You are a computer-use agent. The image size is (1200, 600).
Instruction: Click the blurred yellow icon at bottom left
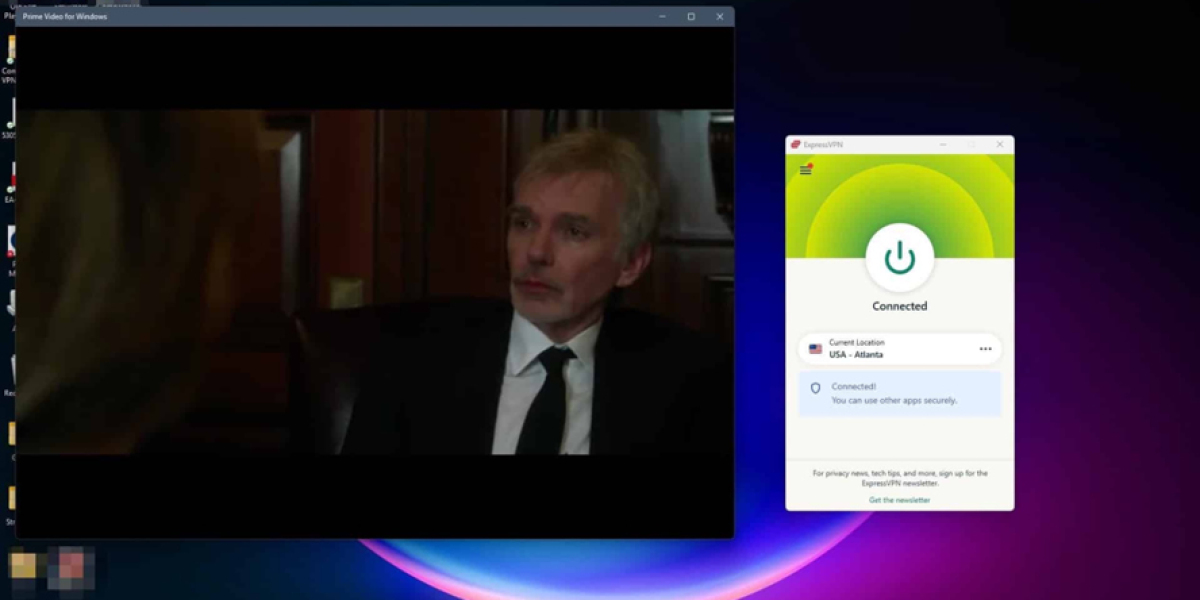(x=23, y=566)
